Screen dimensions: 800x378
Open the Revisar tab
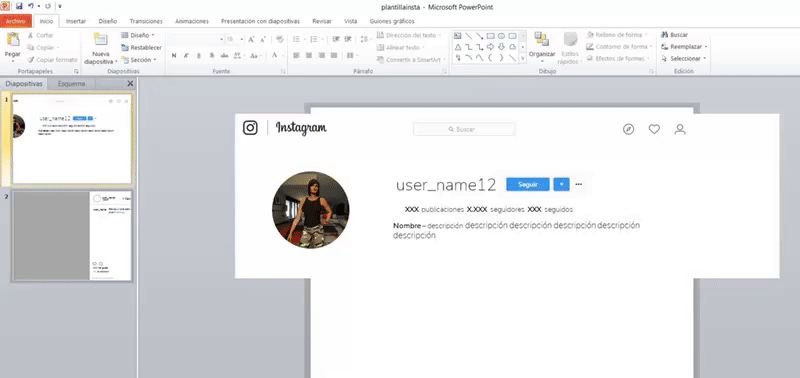(x=321, y=21)
